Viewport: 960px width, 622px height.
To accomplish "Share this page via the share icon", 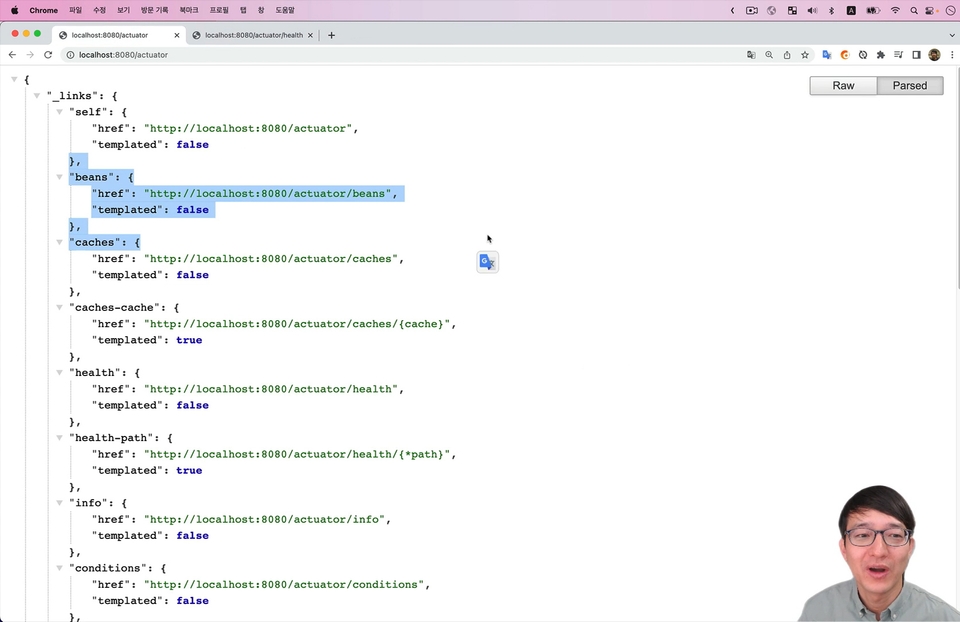I will tap(787, 54).
